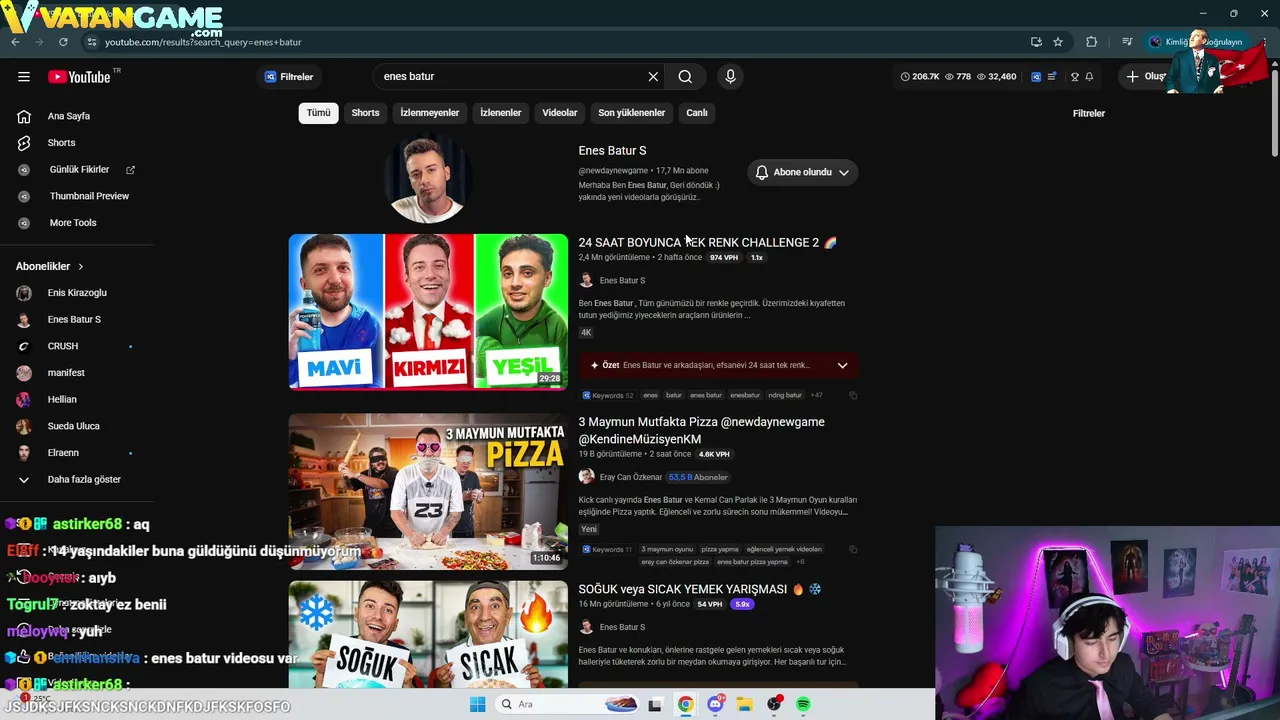This screenshot has height=720, width=1280.
Task: Open the 3 Maymun Mutfakta Pizza video title
Action: (701, 431)
